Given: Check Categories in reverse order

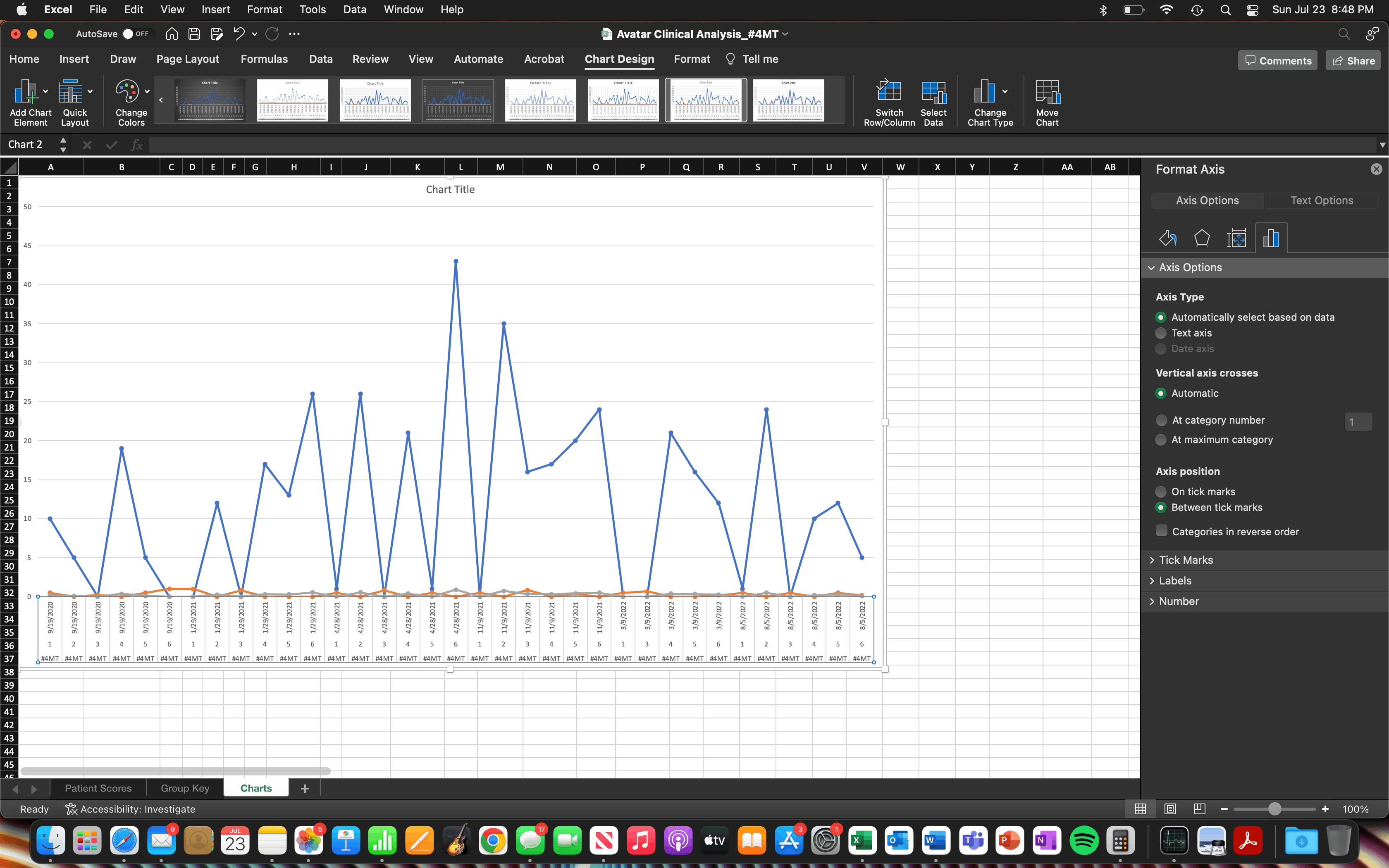Looking at the screenshot, I should [1162, 531].
